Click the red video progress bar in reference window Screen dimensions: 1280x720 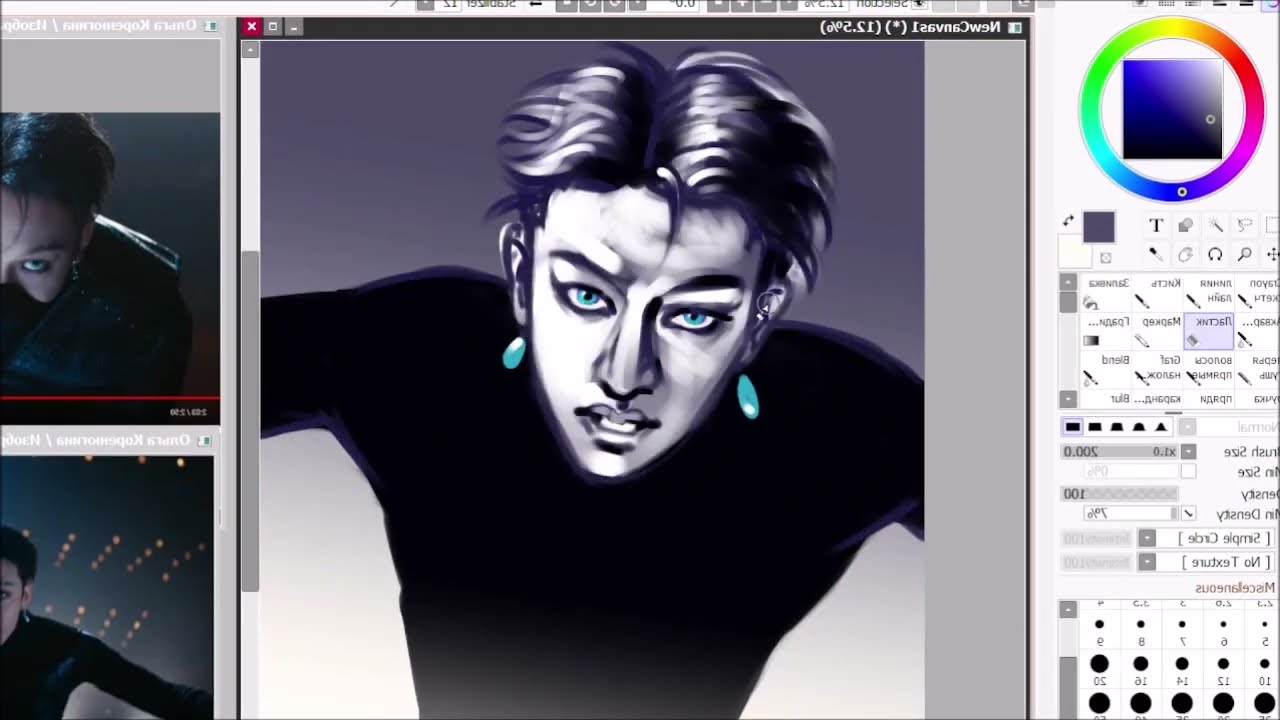click(110, 398)
